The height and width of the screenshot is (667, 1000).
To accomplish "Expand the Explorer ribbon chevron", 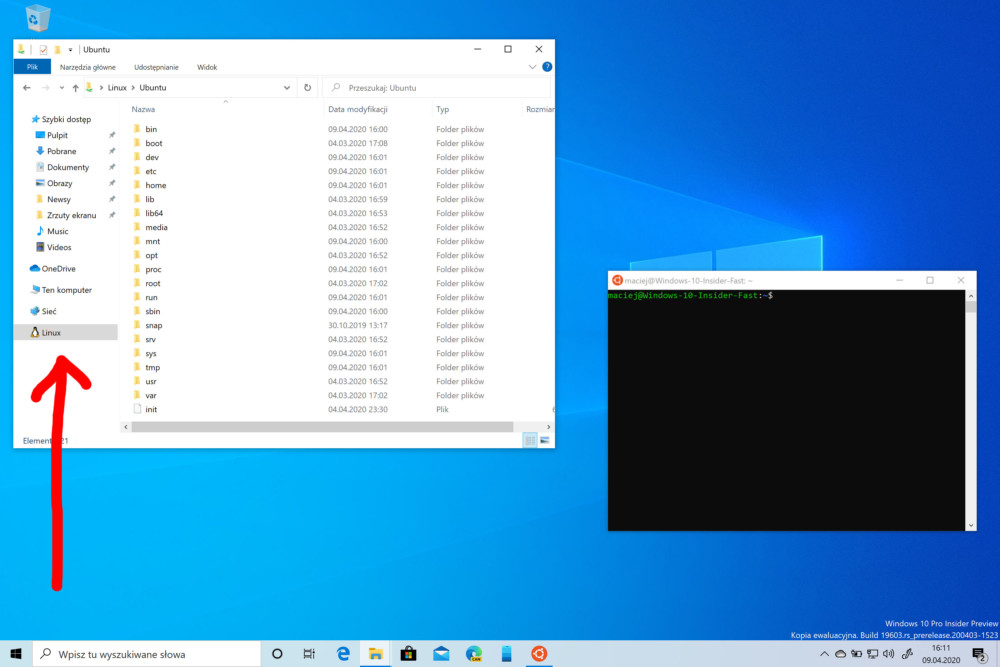I will (533, 67).
